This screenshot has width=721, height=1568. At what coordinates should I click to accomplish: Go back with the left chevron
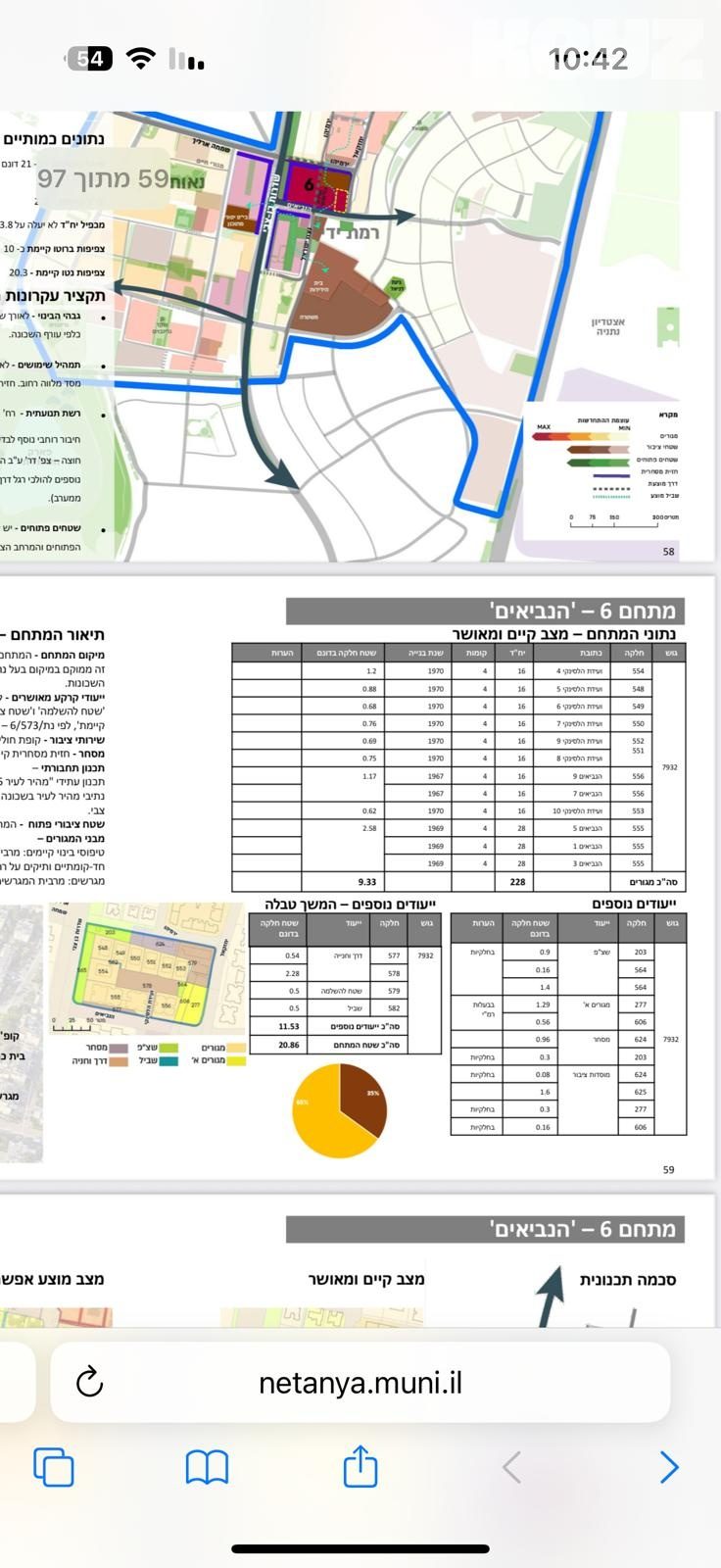click(x=511, y=1468)
